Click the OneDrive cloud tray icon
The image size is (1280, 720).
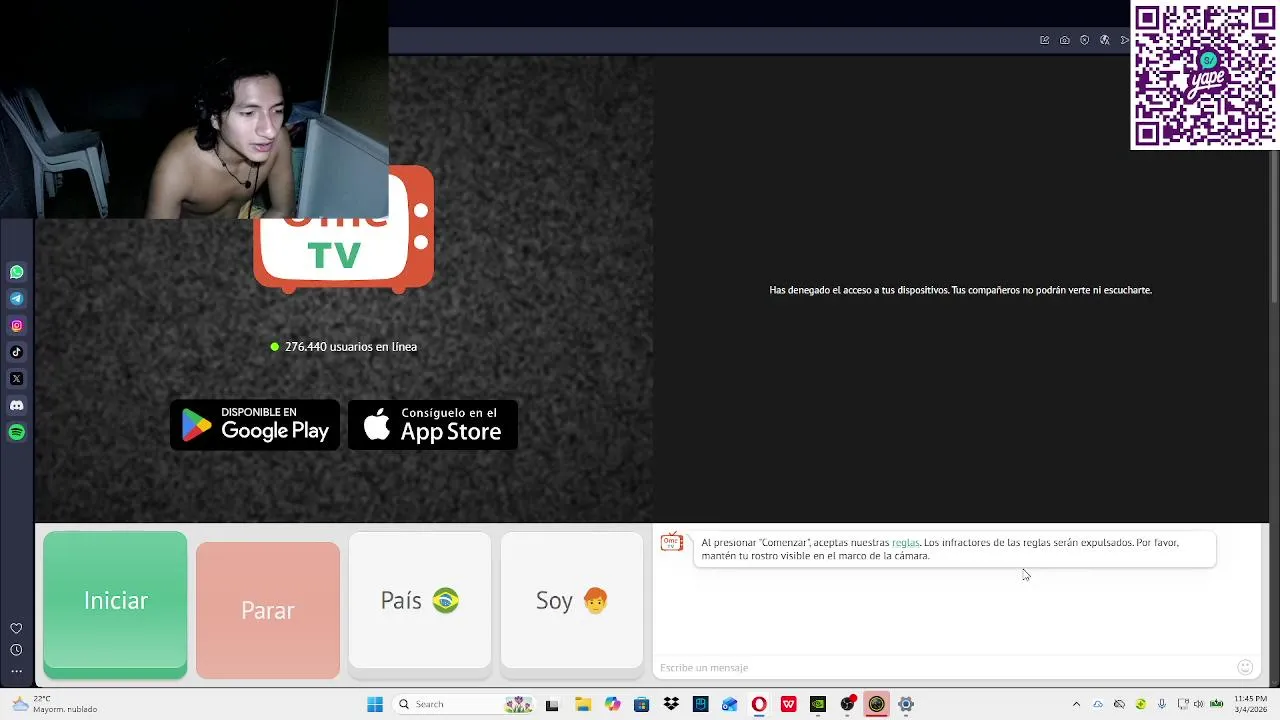pyautogui.click(x=1098, y=704)
